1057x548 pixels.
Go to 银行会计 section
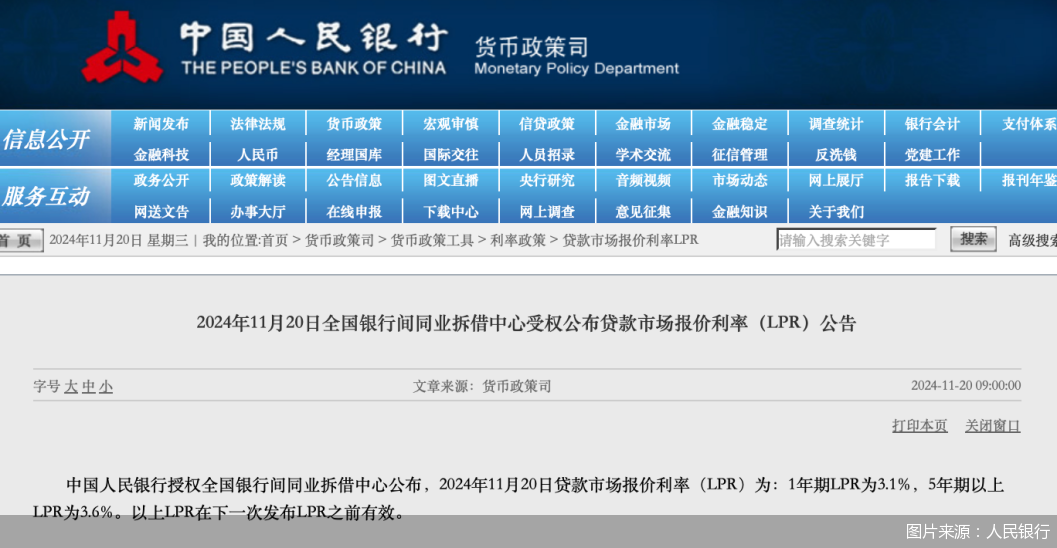point(932,124)
